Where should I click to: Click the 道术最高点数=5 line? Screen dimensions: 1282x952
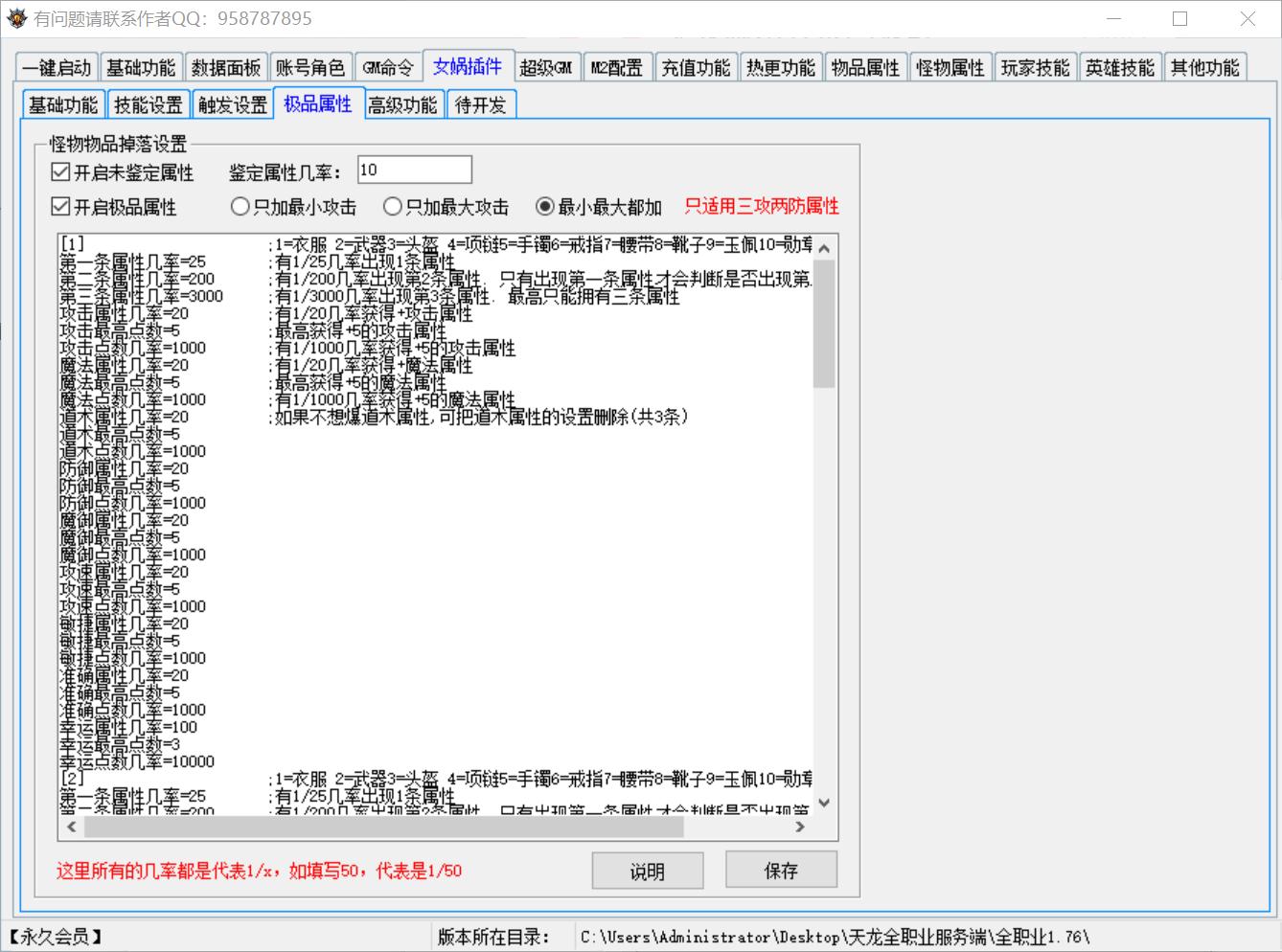pos(120,434)
